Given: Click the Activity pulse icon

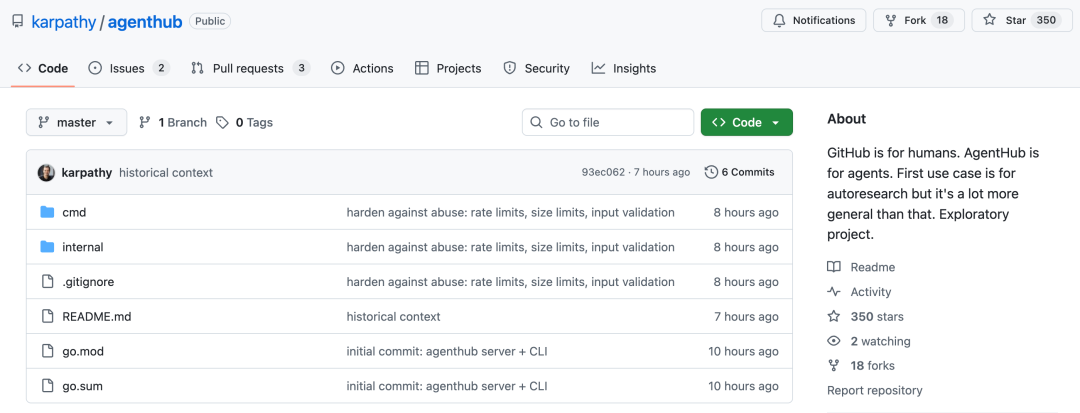Looking at the screenshot, I should click(834, 292).
